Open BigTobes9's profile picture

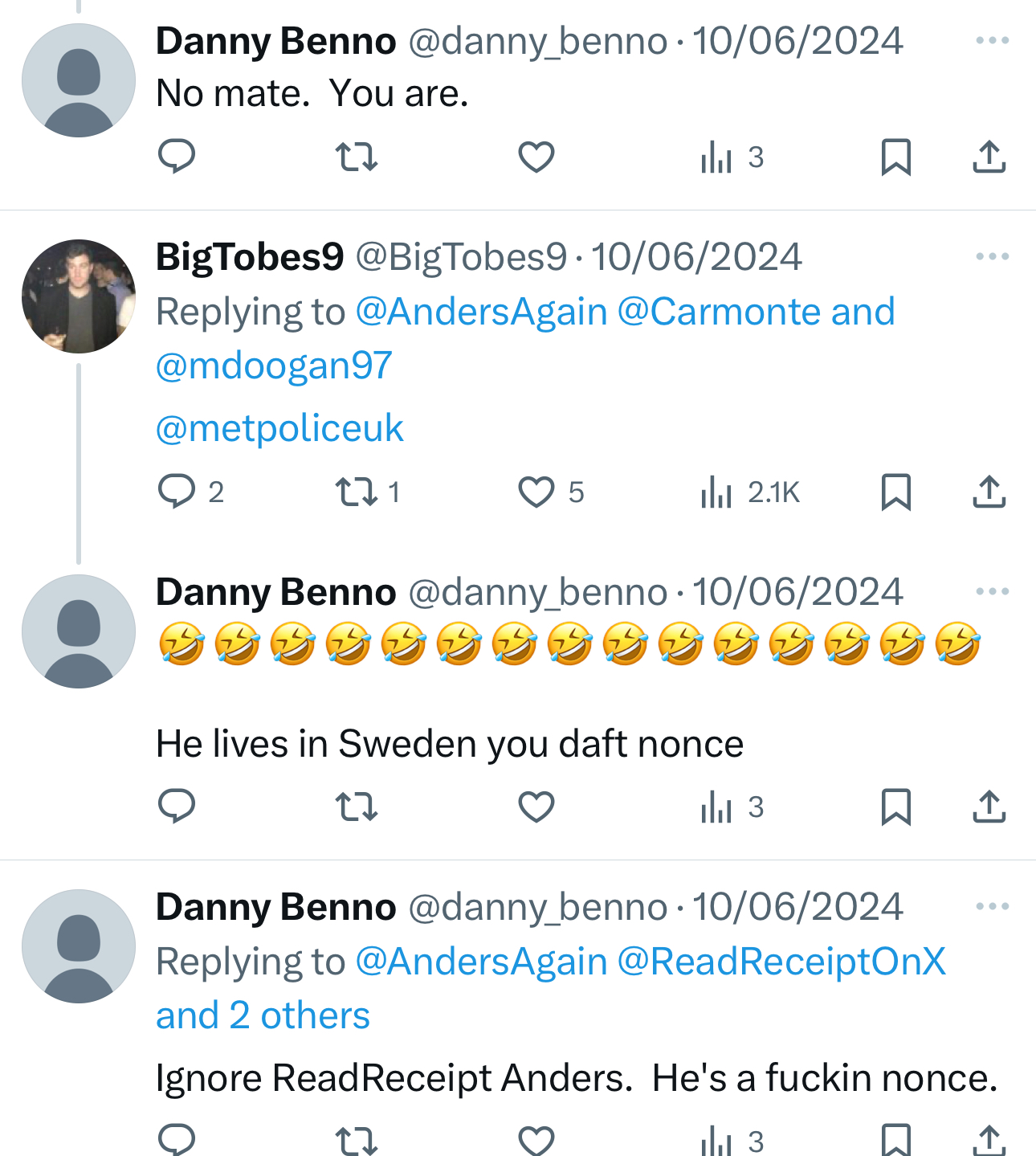79,296
